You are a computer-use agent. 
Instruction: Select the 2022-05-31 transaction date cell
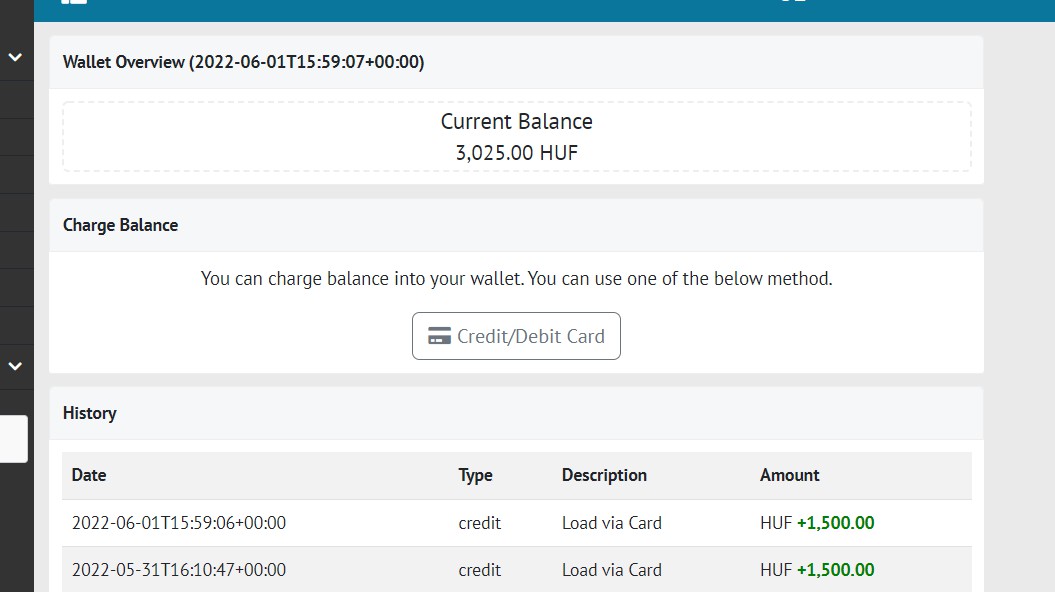pyautogui.click(x=179, y=570)
